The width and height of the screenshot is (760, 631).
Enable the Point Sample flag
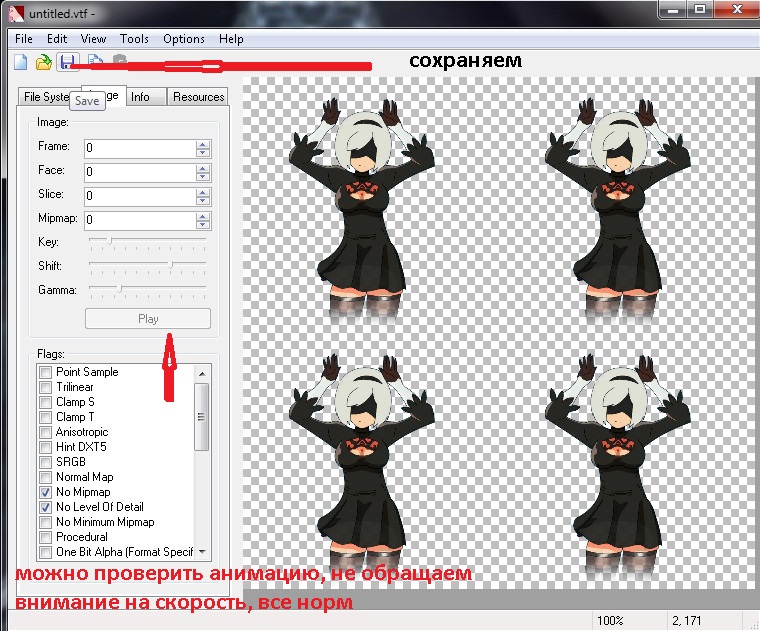[x=46, y=372]
